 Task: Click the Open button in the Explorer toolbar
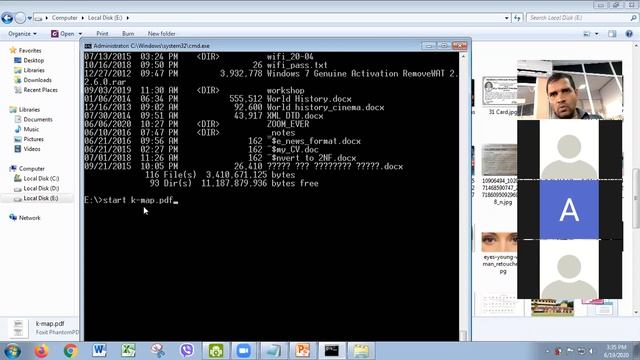point(62,33)
